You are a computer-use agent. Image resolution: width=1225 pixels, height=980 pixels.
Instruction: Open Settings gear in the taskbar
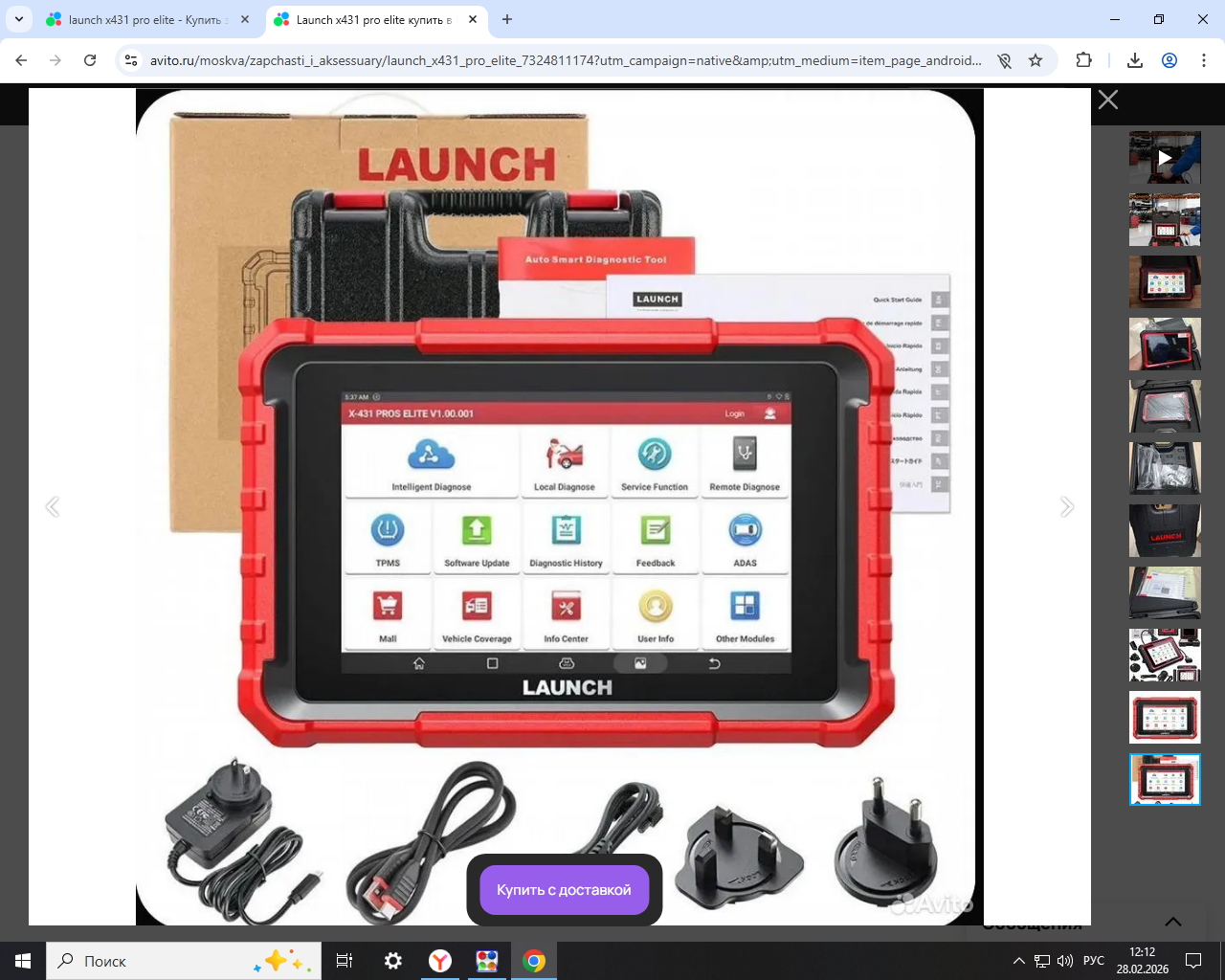(392, 961)
